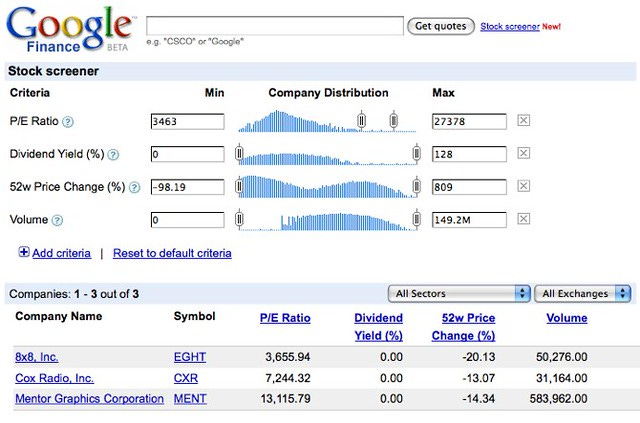Sort results by 52w Price Change column
Screen dimensions: 640x423
coord(464,327)
